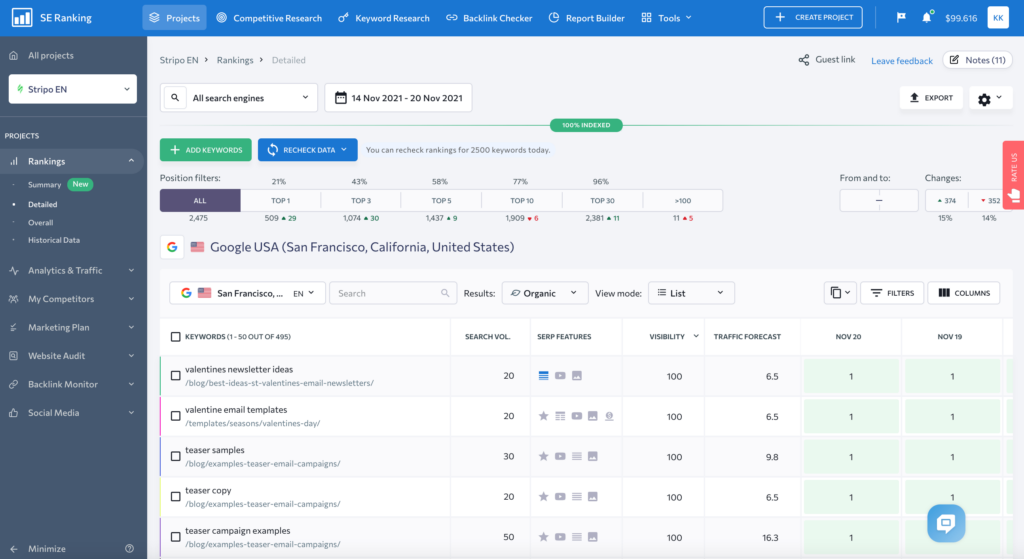The width and height of the screenshot is (1024, 559).
Task: Click the KK user avatar
Action: click(x=998, y=18)
